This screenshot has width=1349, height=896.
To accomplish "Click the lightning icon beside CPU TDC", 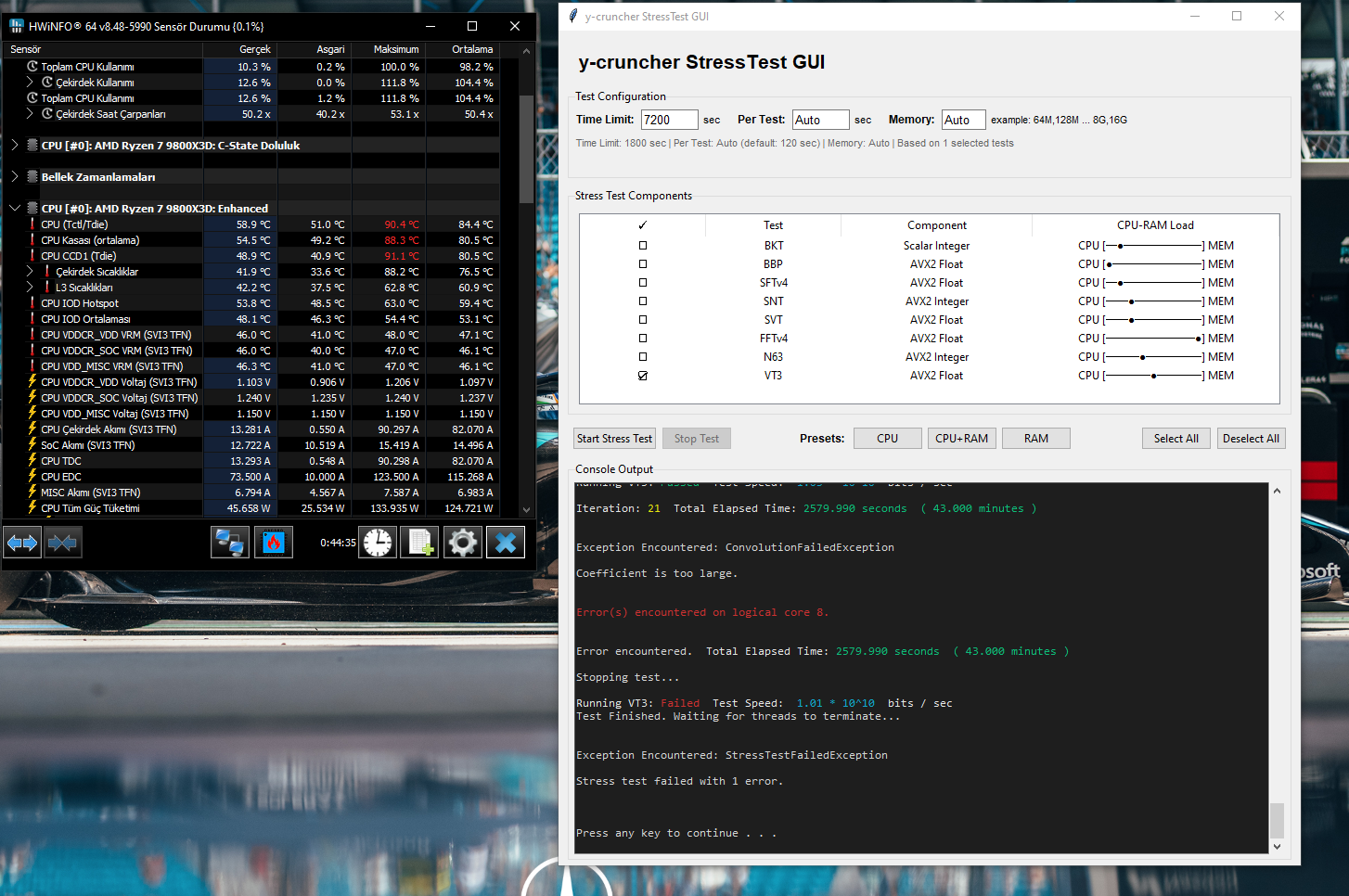I will pos(32,461).
